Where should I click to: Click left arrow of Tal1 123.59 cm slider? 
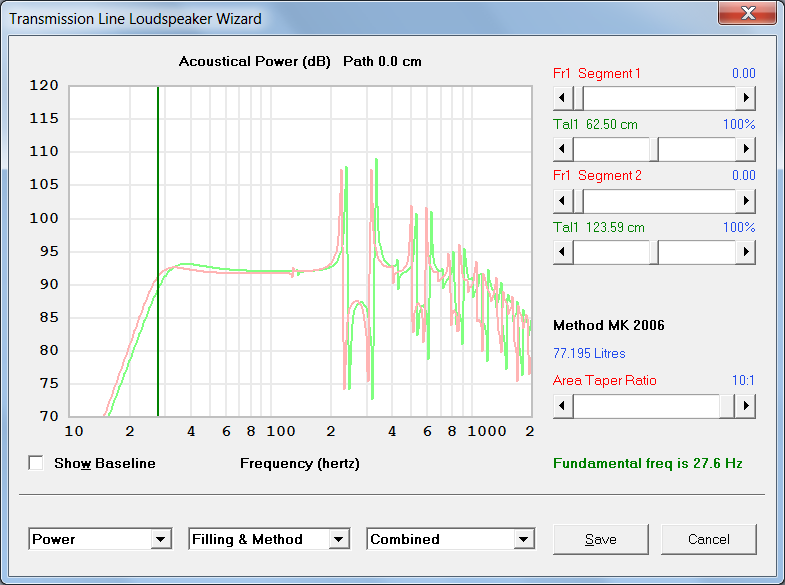563,252
